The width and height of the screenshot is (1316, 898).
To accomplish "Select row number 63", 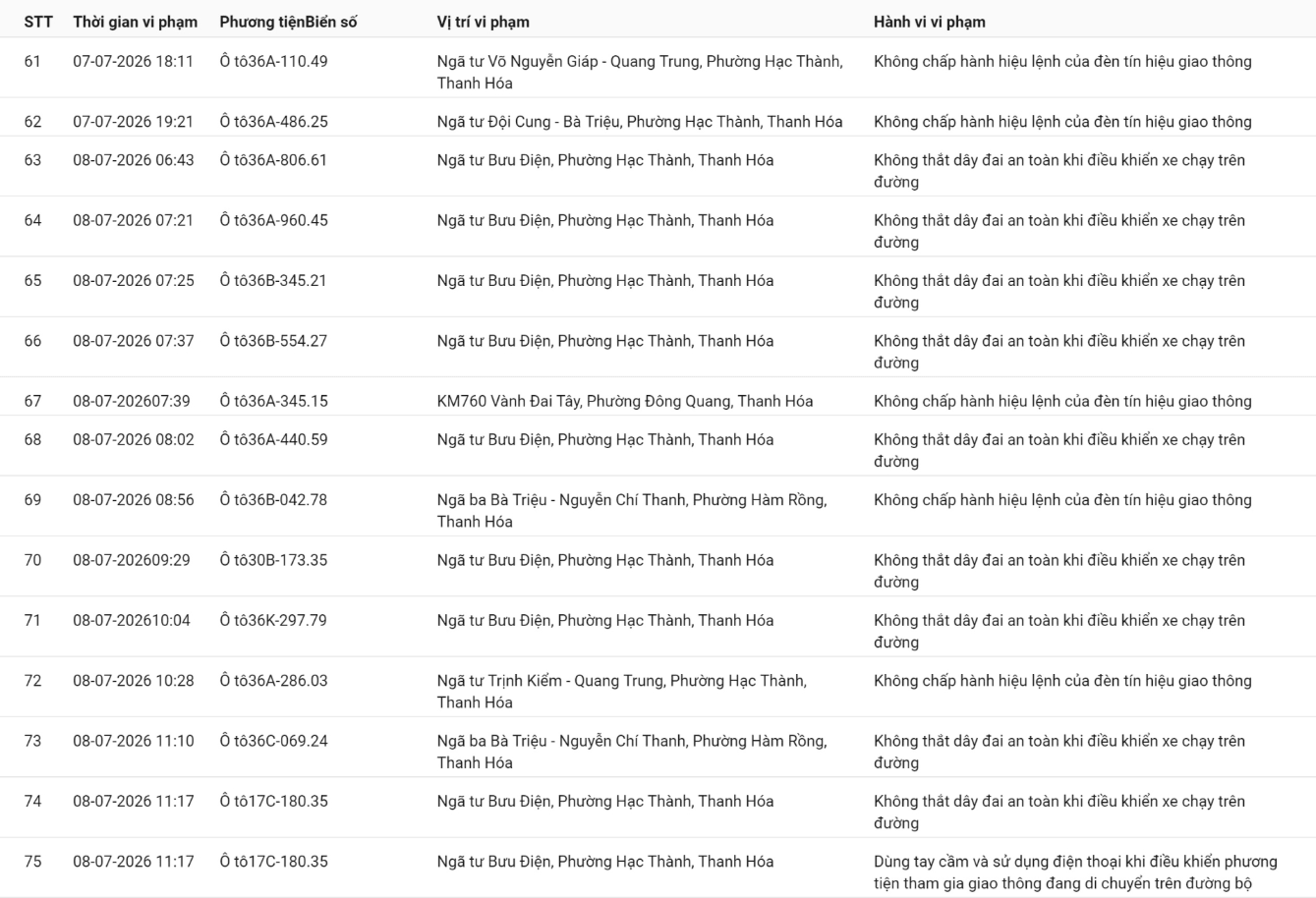I will tap(32, 160).
